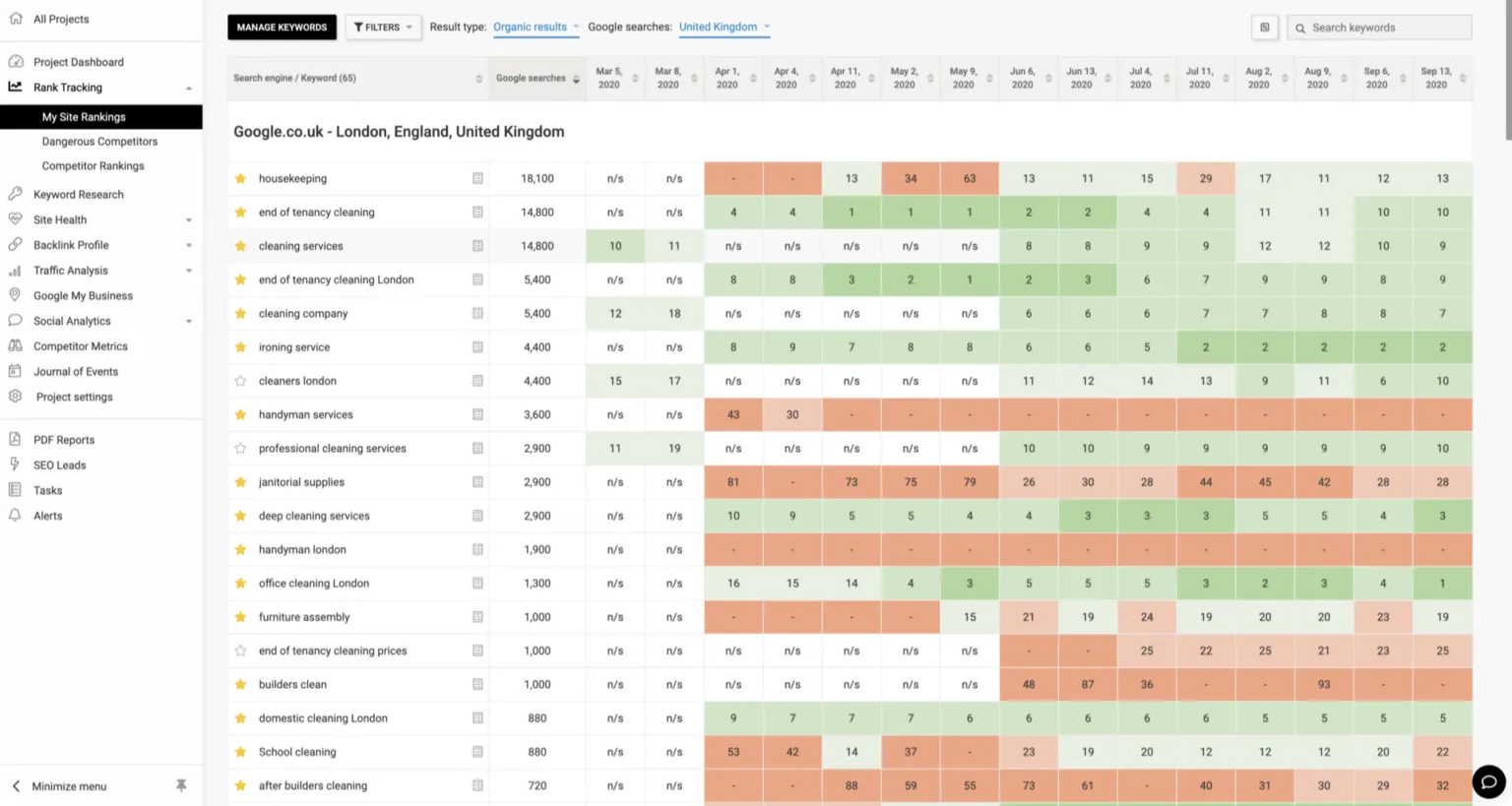Expand the Backlink Profile menu section
This screenshot has width=1512, height=806.
[188, 245]
